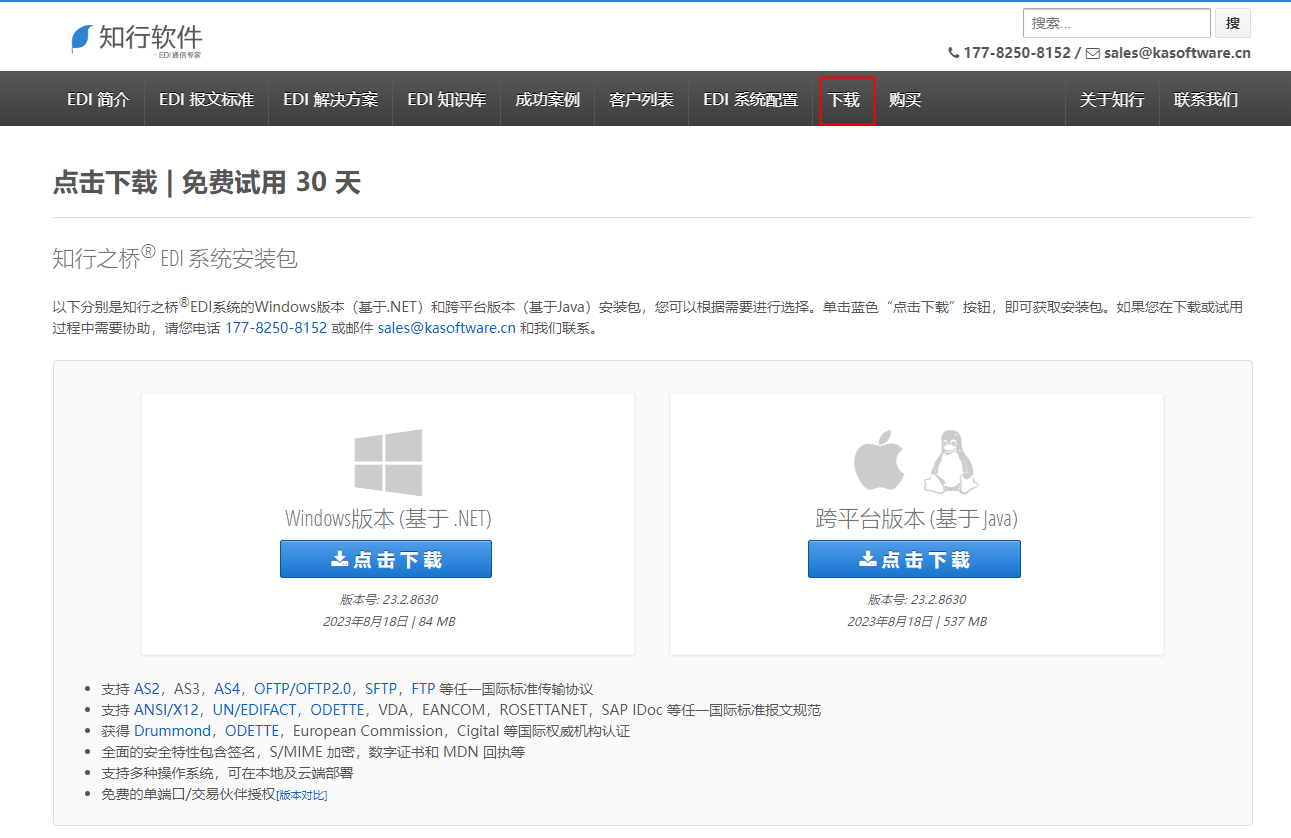Open the Drummond certification link
1291x838 pixels.
pos(173,731)
